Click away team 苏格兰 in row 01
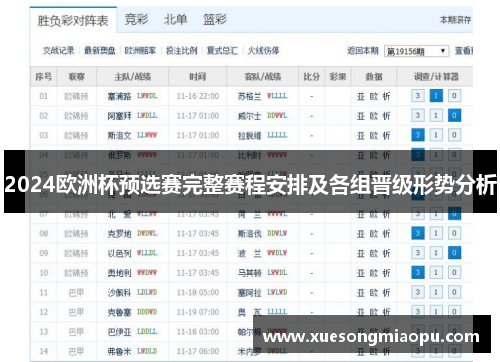The width and height of the screenshot is (500, 362). point(249,96)
